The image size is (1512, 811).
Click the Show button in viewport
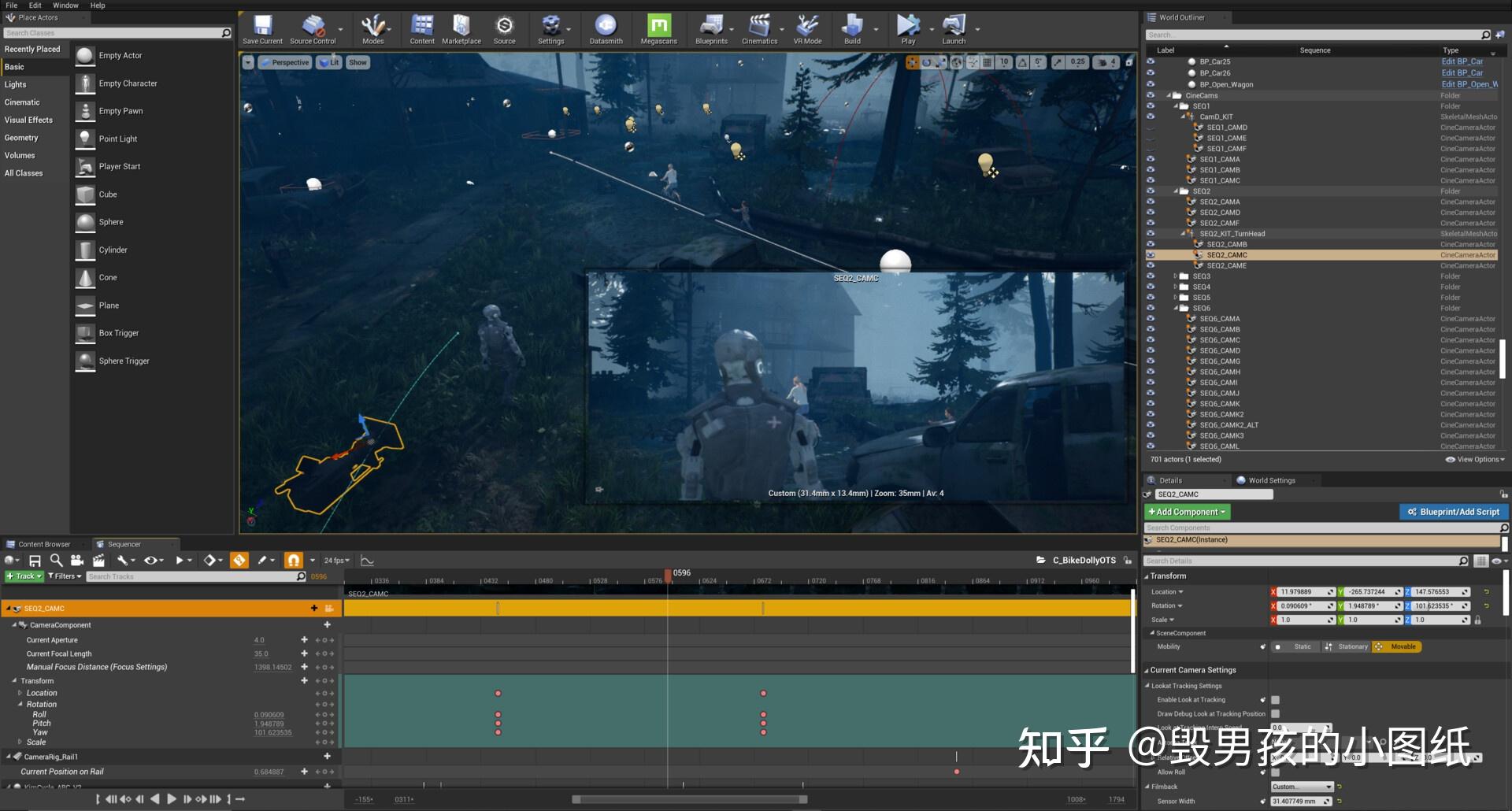358,62
